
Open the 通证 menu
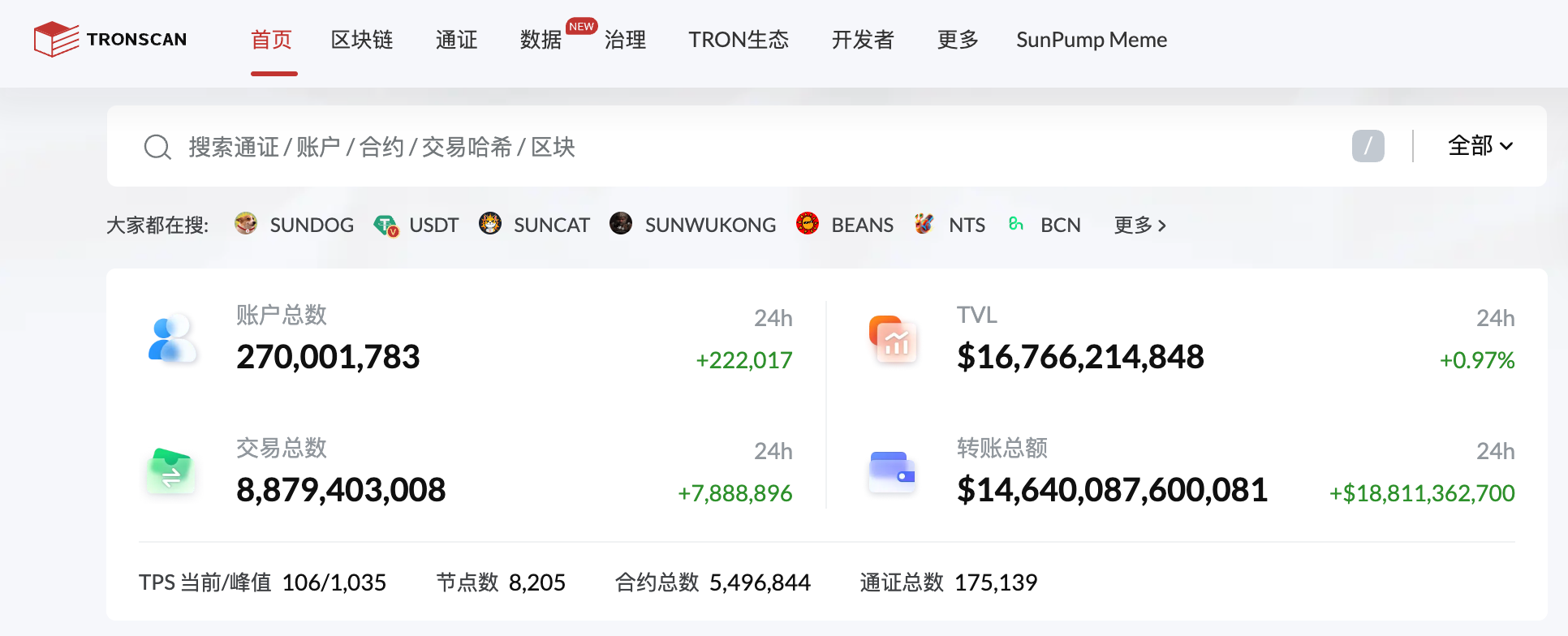(x=456, y=40)
